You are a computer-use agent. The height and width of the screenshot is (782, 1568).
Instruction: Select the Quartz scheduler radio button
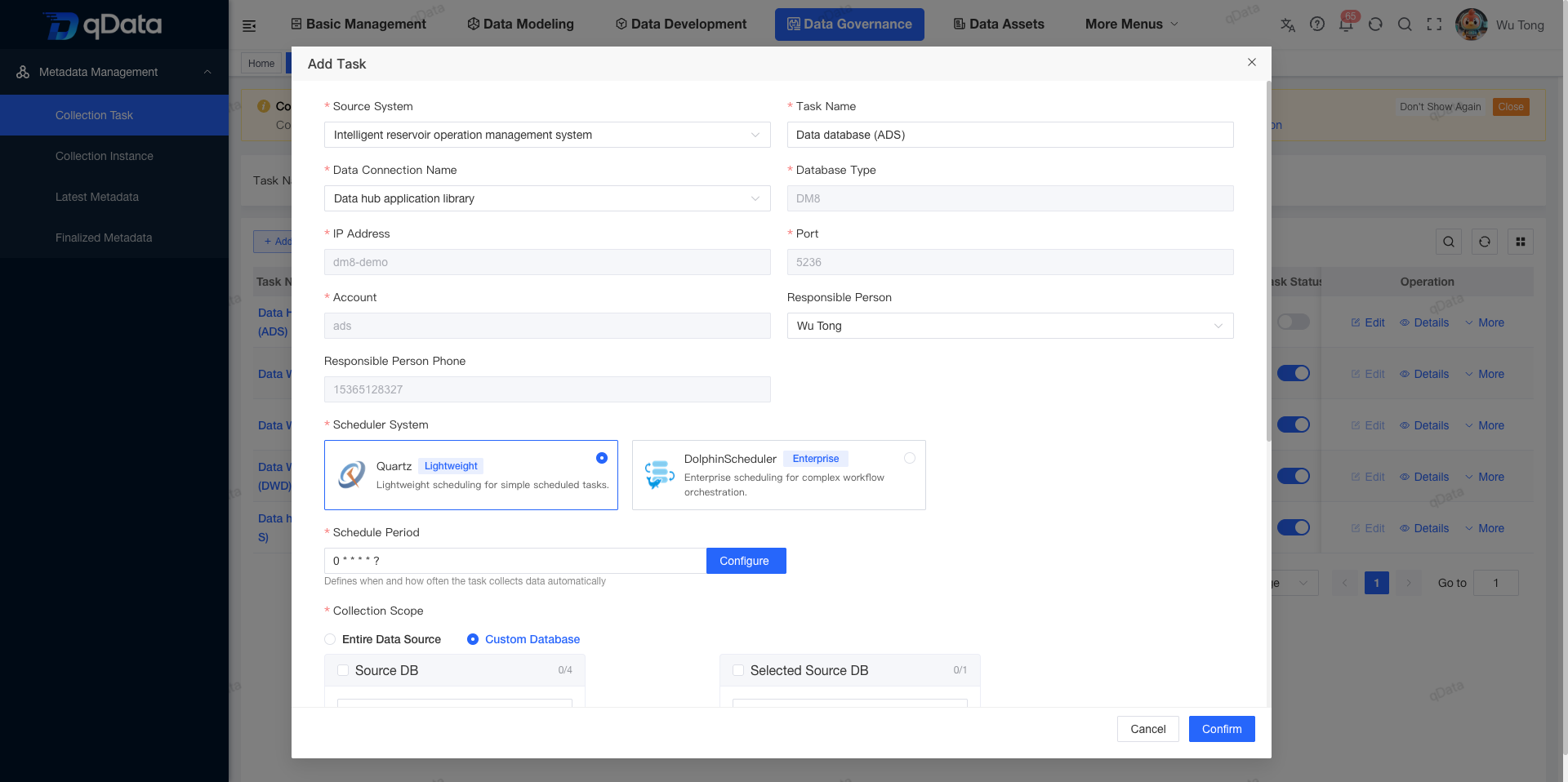point(602,458)
